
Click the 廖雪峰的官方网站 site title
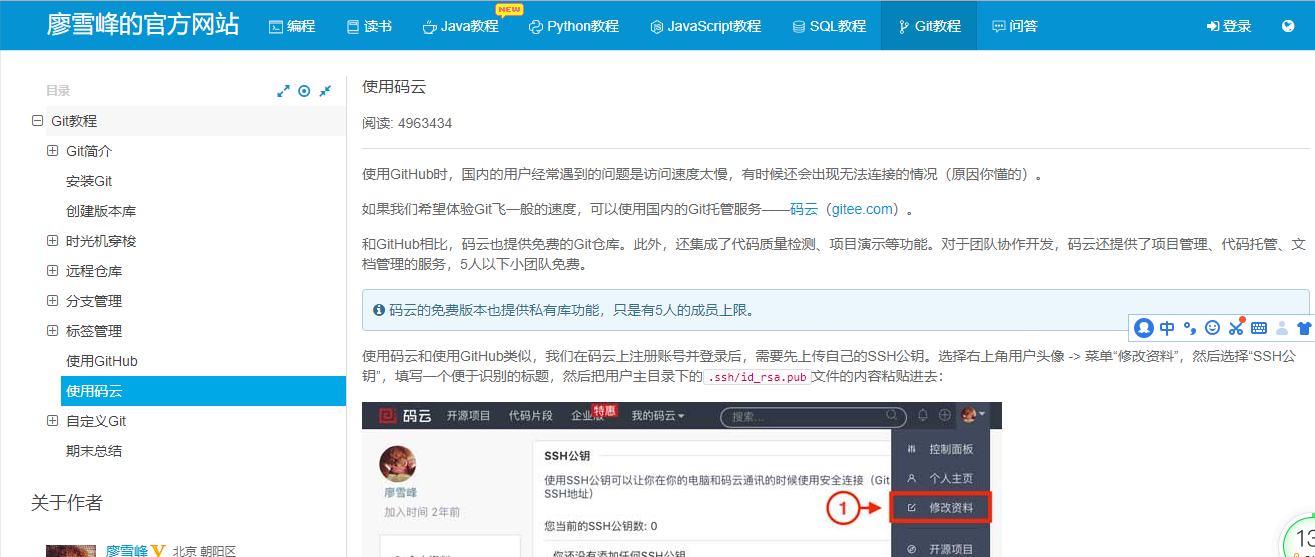[x=143, y=25]
